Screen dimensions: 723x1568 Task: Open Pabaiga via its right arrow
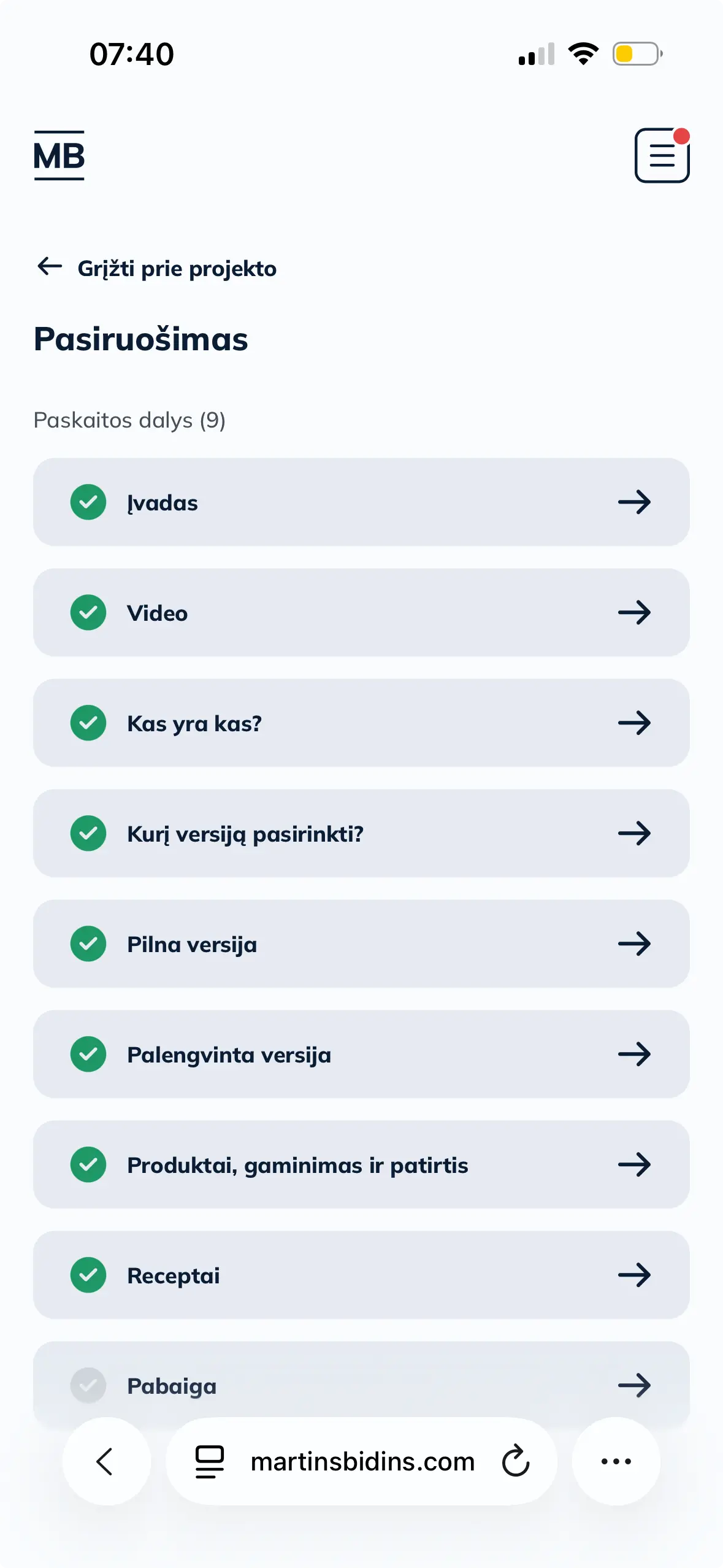point(634,1385)
